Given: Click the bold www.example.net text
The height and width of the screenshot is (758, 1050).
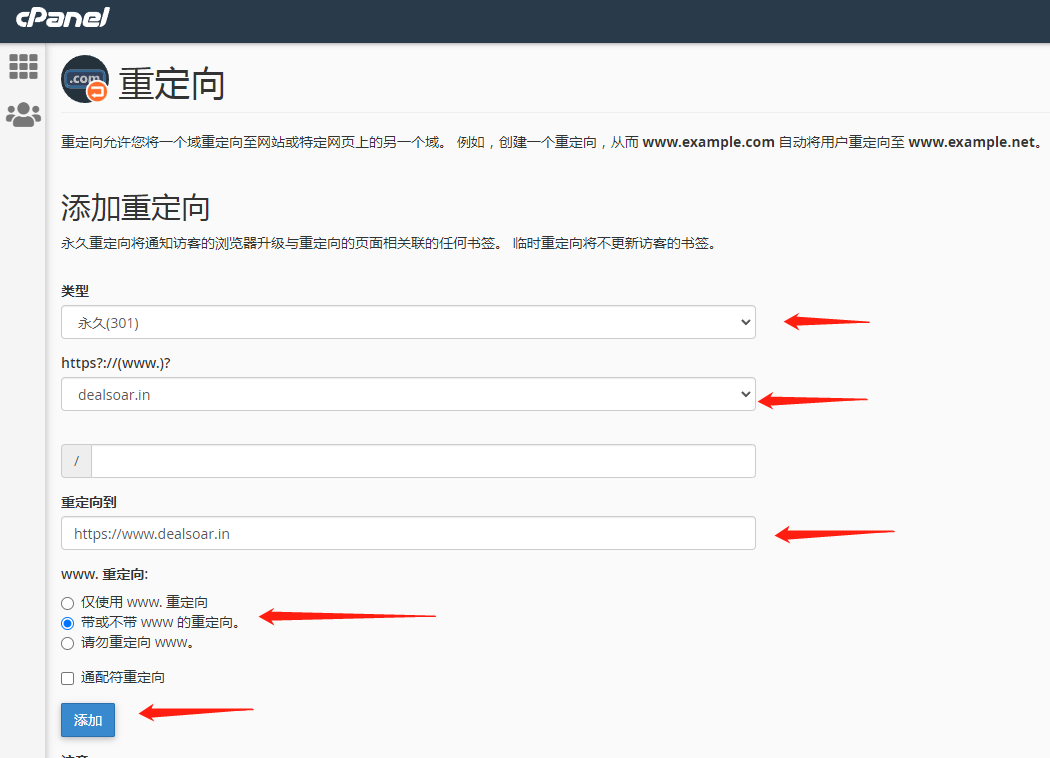Looking at the screenshot, I should point(972,142).
